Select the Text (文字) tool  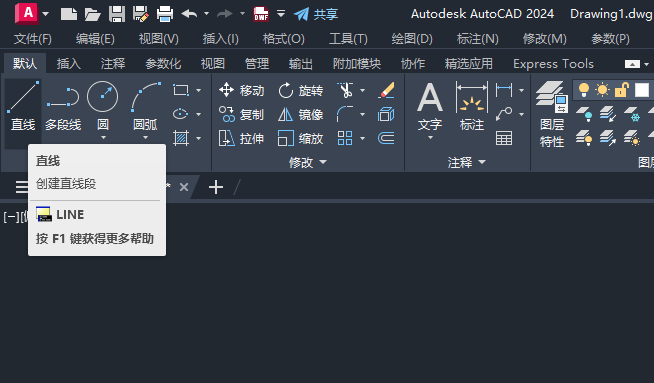(430, 108)
